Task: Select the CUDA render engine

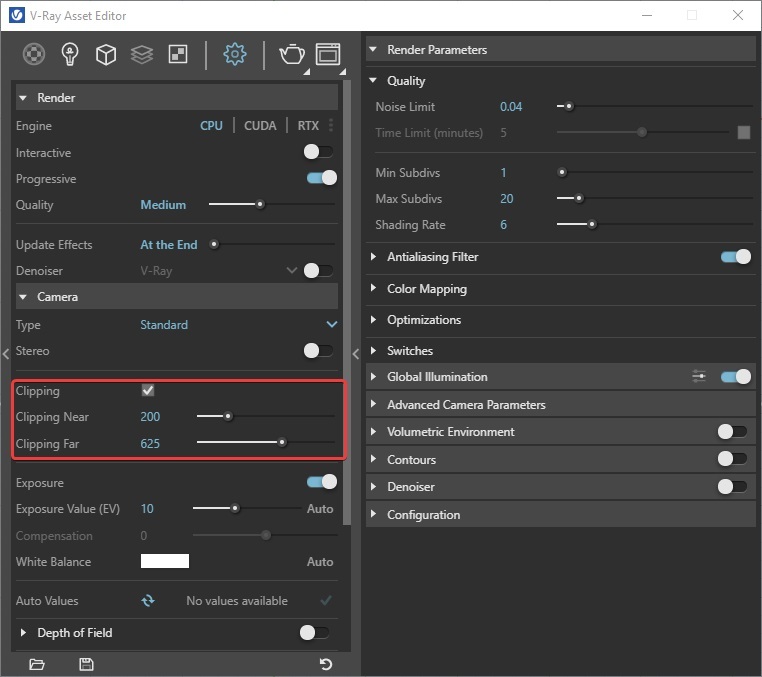Action: pyautogui.click(x=260, y=125)
